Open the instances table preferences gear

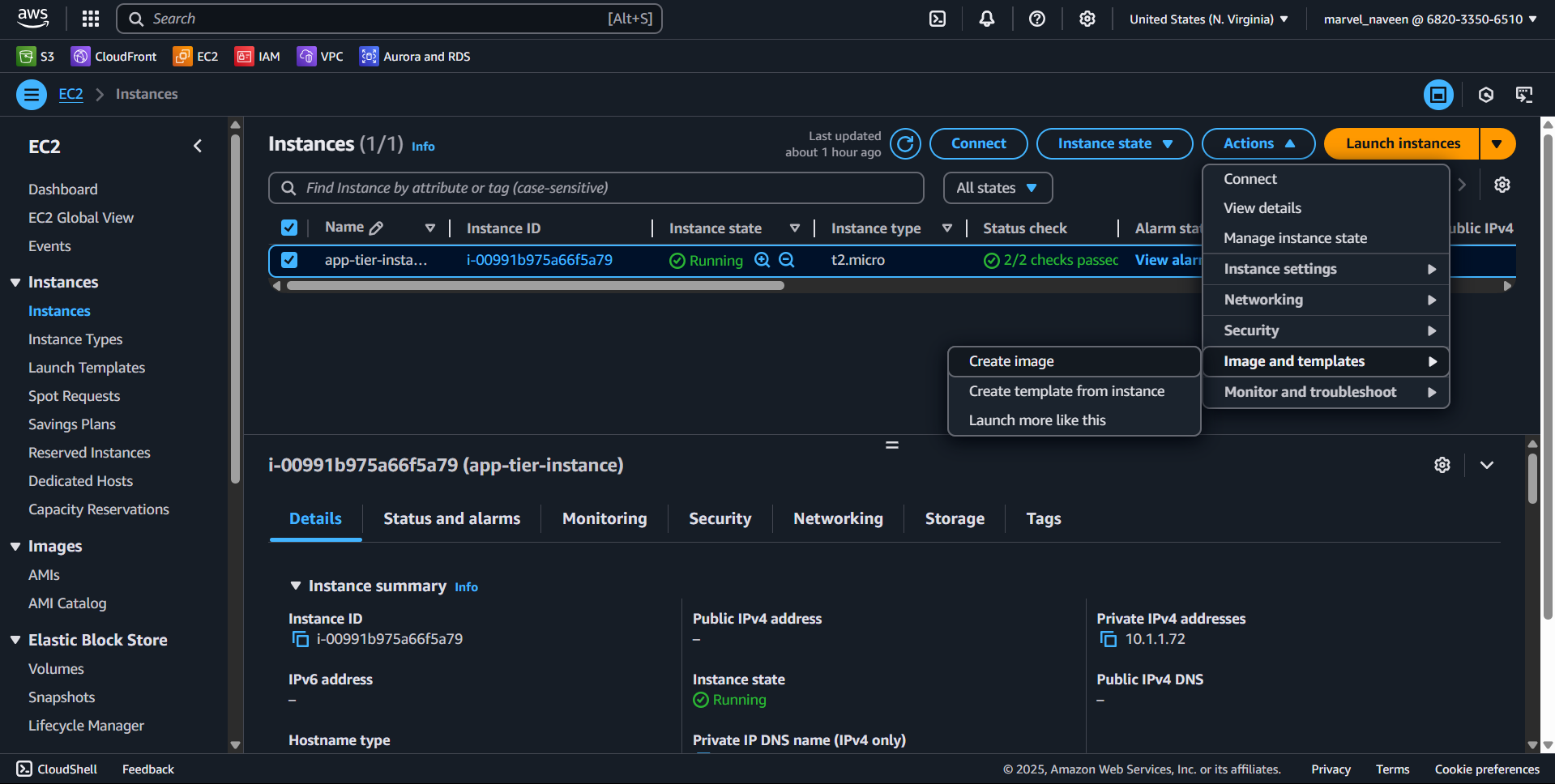(x=1502, y=185)
